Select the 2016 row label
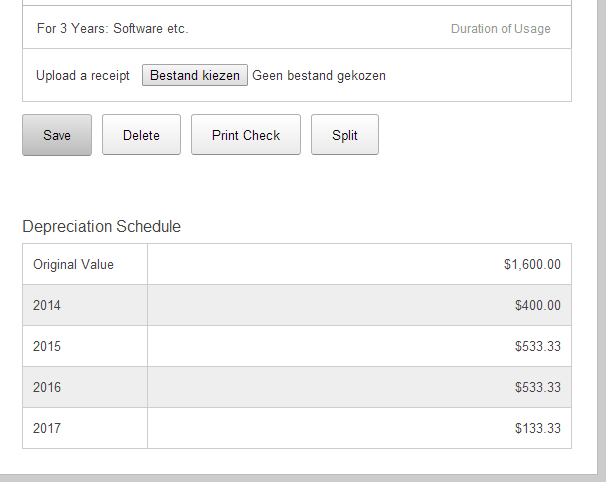The width and height of the screenshot is (606, 482). [x=46, y=387]
